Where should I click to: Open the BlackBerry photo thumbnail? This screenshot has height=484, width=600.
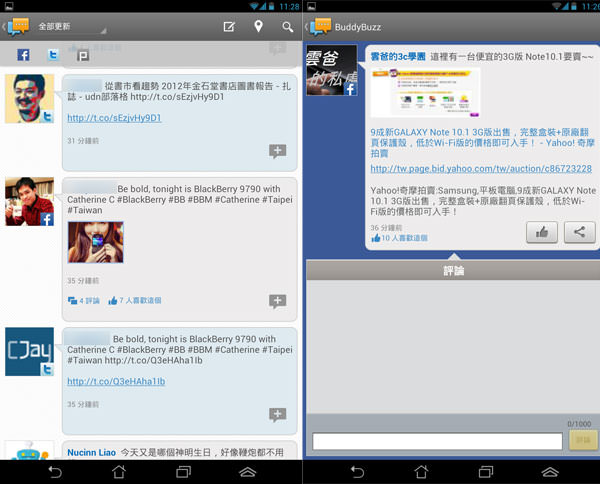pos(96,242)
